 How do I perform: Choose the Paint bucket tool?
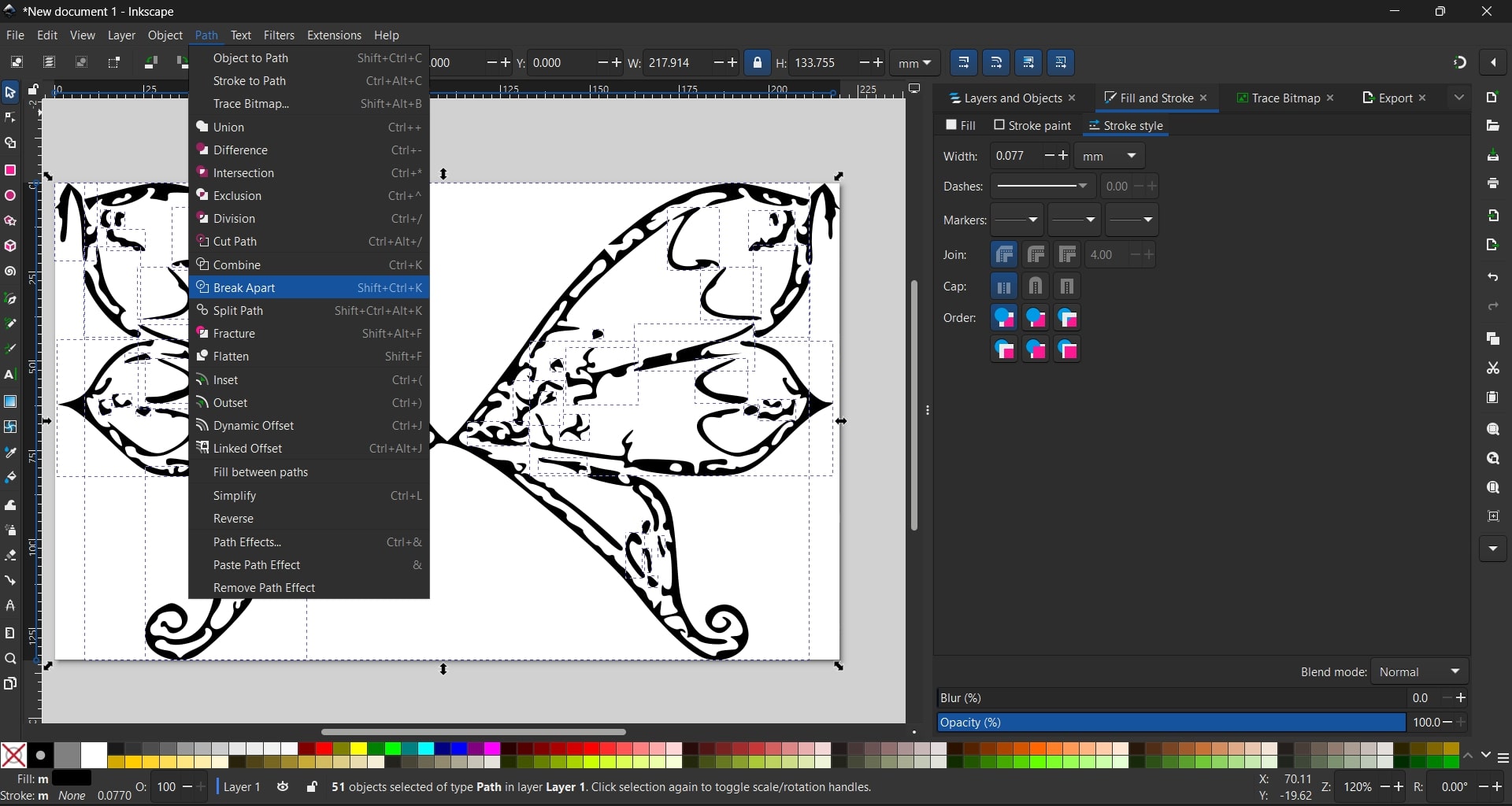[x=10, y=478]
